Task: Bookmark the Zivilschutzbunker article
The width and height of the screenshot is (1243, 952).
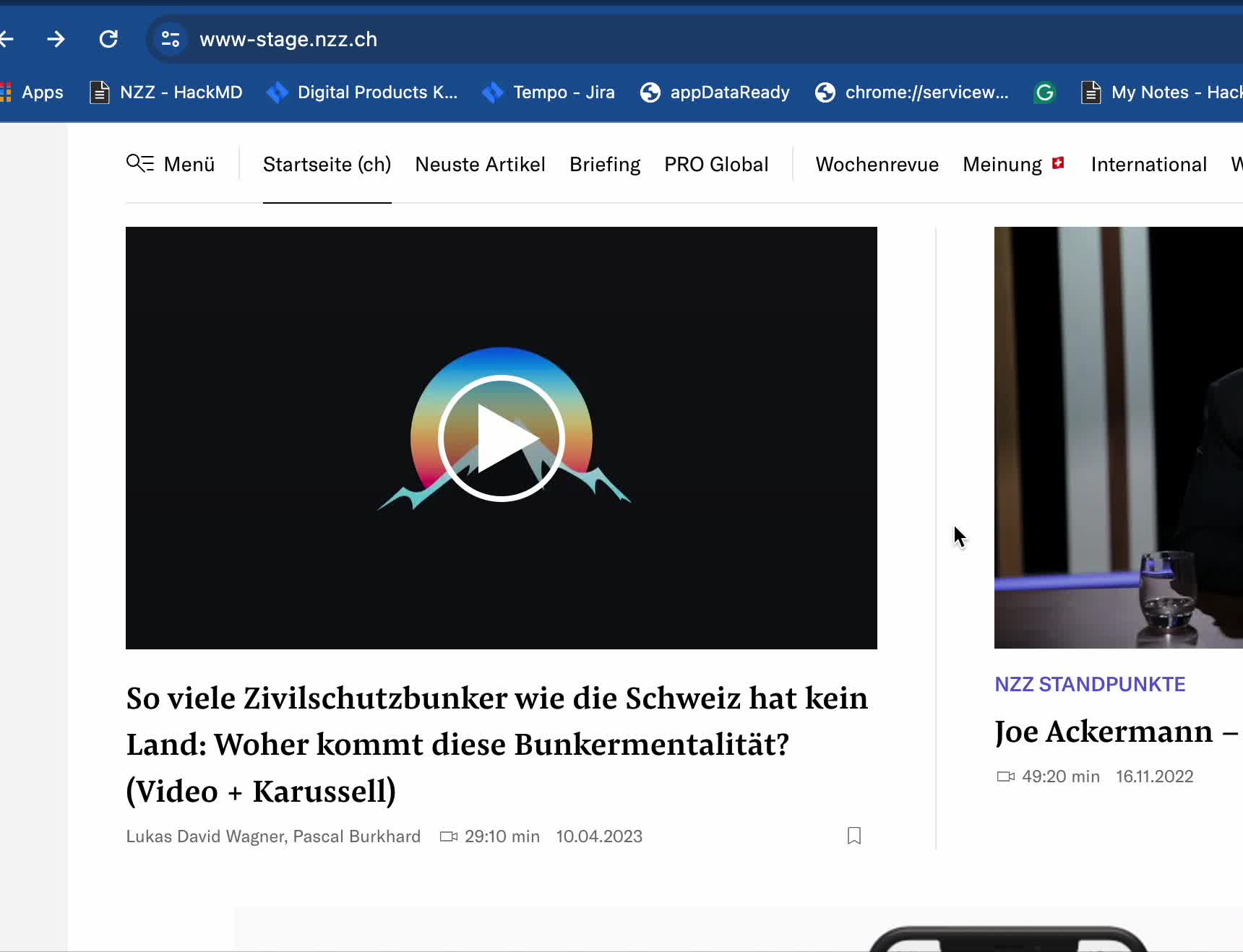Action: tap(853, 836)
